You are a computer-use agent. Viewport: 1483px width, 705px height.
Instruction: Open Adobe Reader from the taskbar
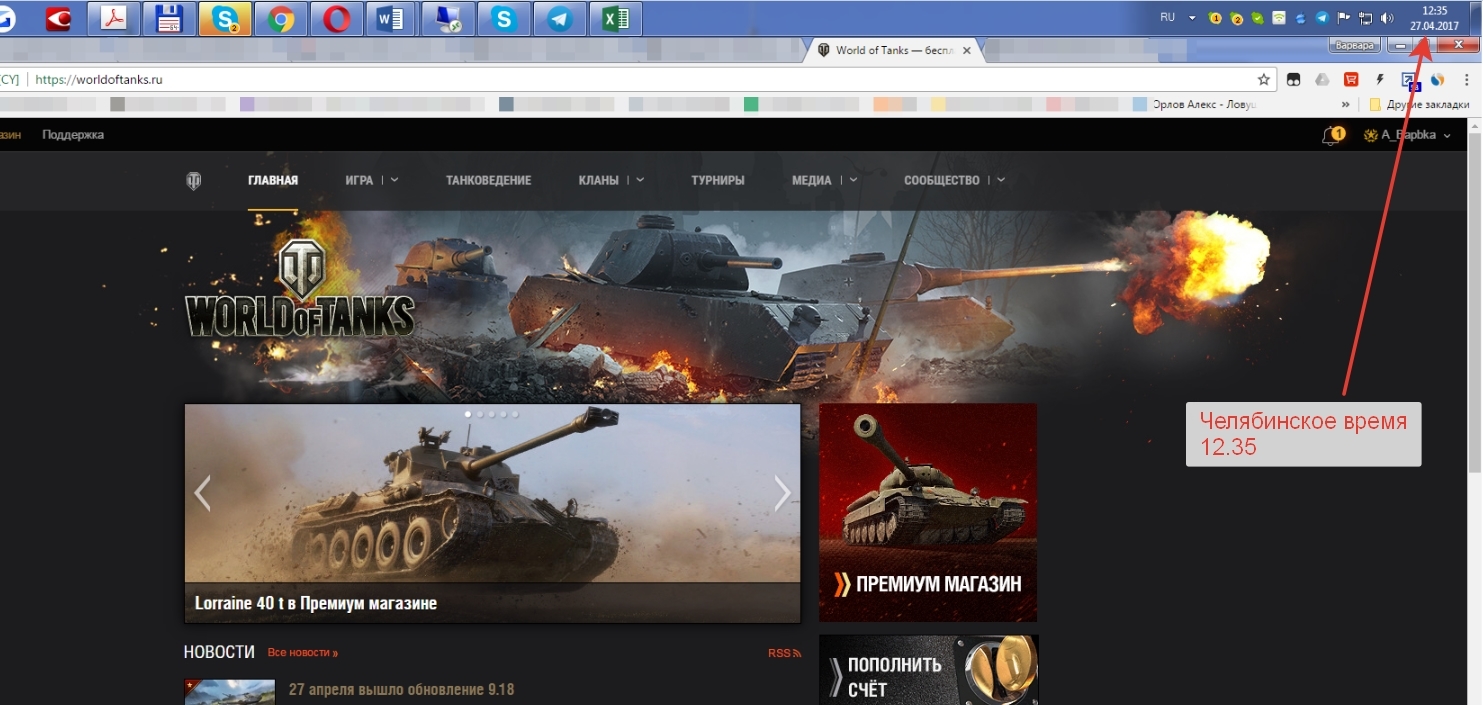coord(113,18)
